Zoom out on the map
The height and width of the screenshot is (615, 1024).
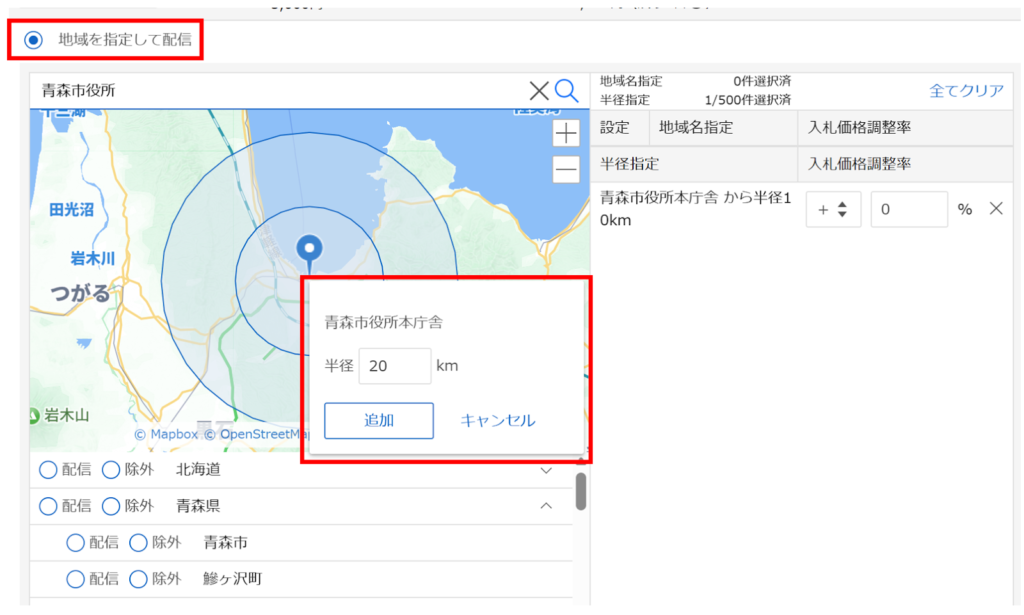click(x=566, y=169)
